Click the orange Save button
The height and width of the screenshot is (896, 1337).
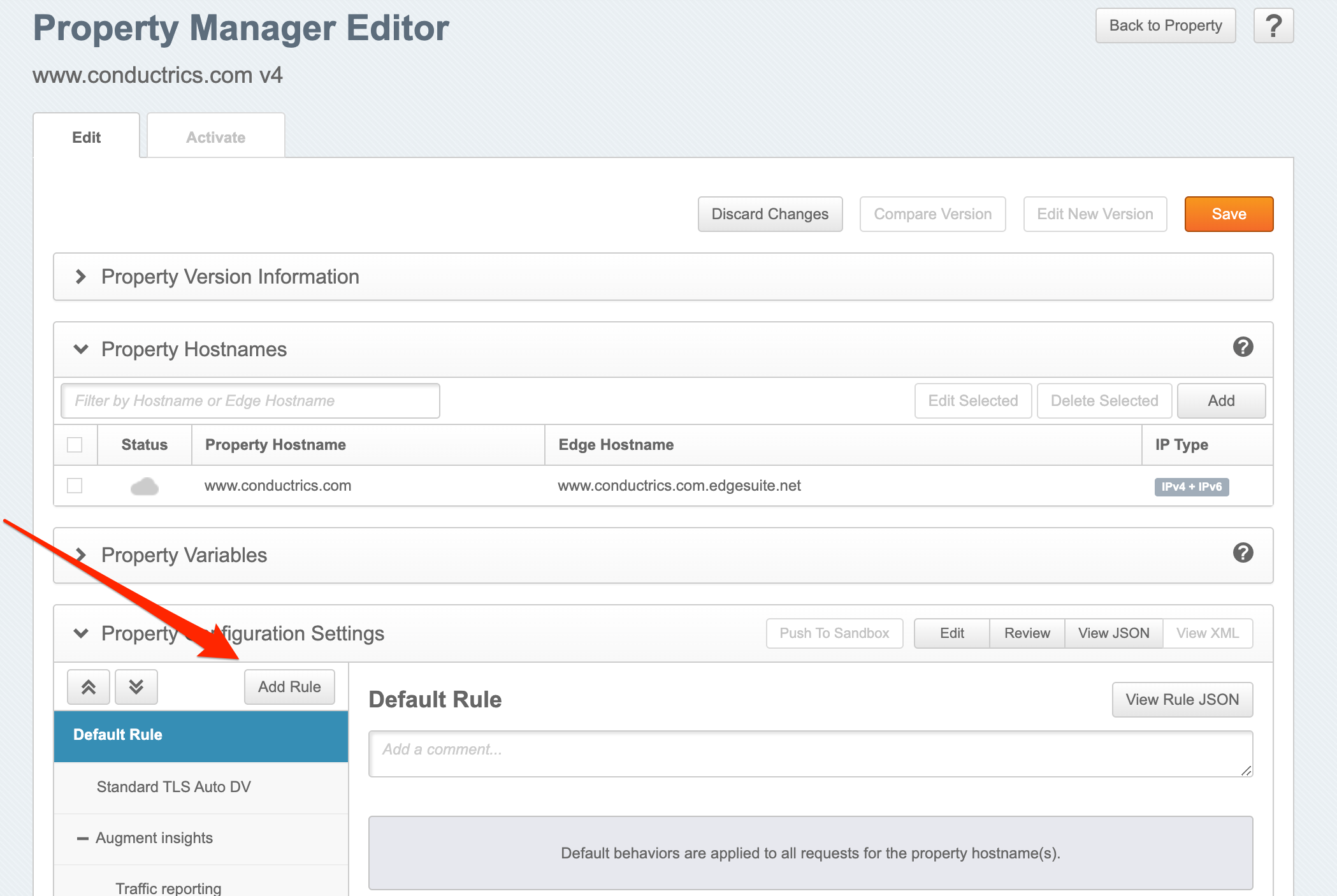click(x=1228, y=214)
